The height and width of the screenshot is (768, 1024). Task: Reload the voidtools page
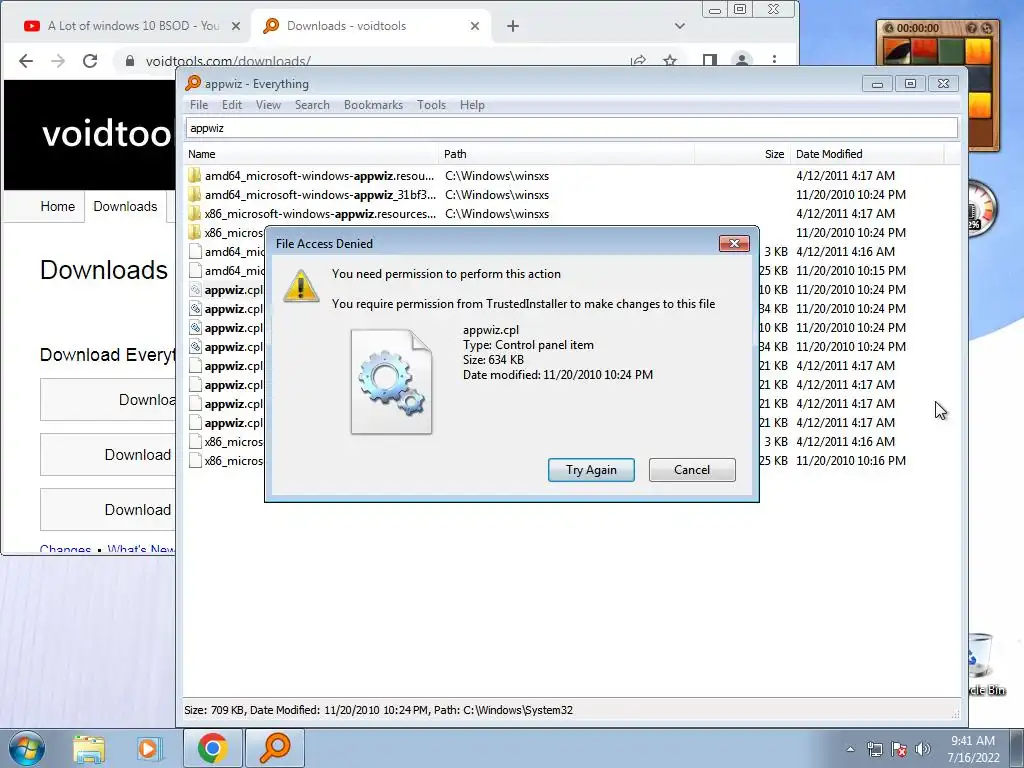(90, 61)
